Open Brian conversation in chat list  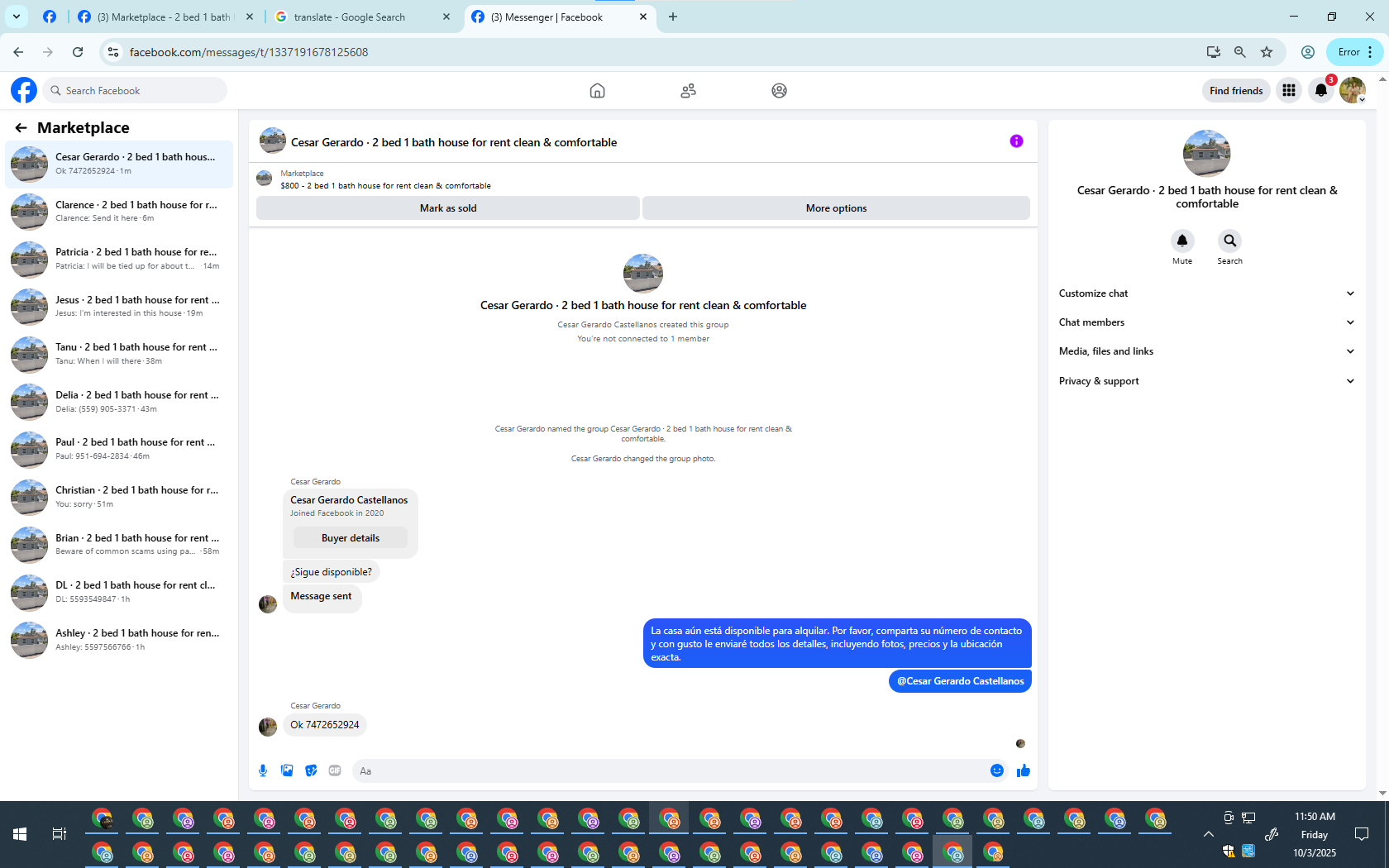tap(119, 544)
